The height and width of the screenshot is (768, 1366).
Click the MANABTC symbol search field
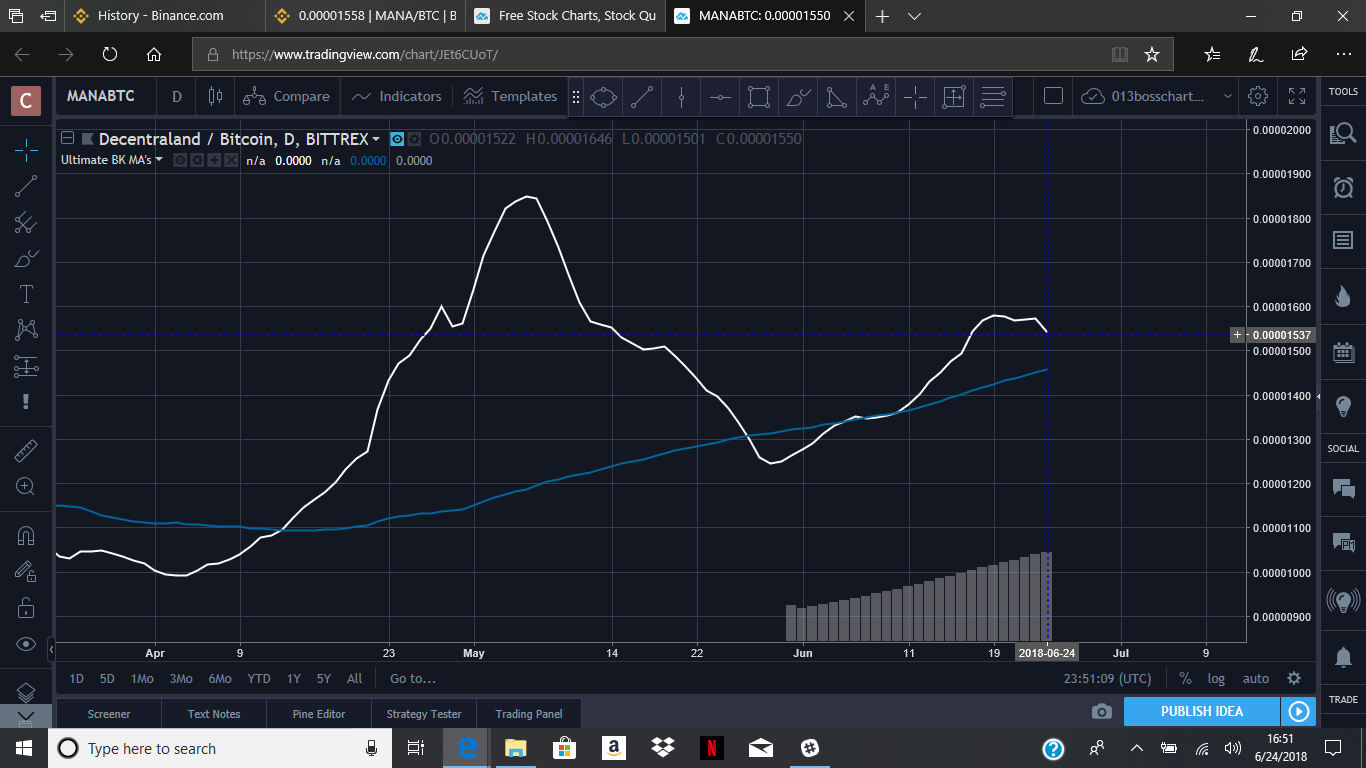[x=100, y=96]
